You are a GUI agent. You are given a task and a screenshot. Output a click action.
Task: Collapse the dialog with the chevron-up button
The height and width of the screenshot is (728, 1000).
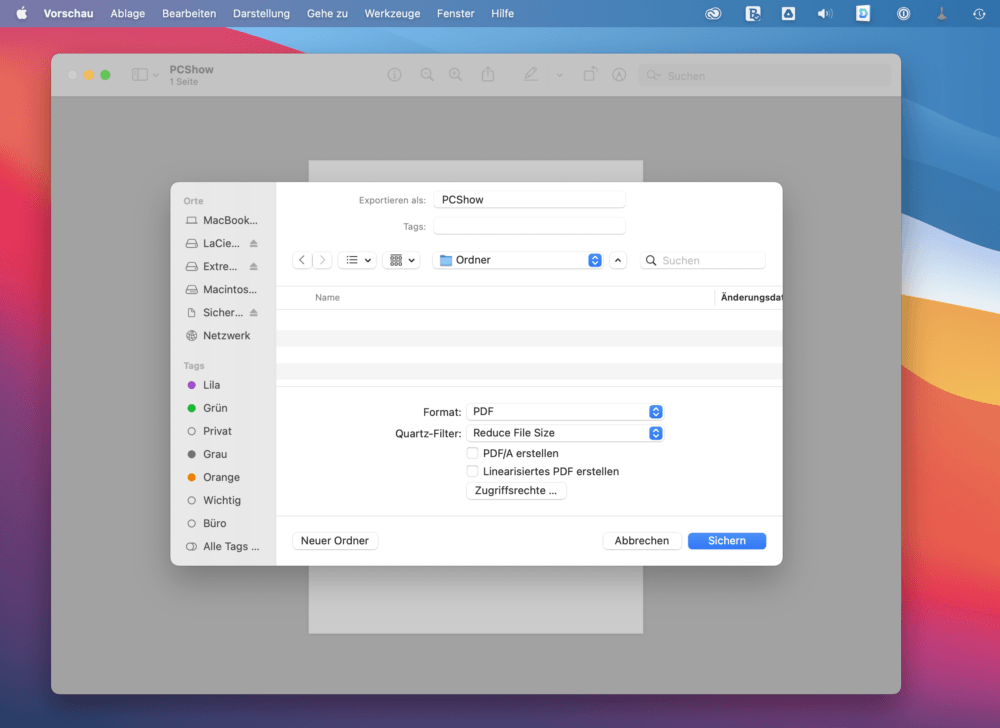618,260
